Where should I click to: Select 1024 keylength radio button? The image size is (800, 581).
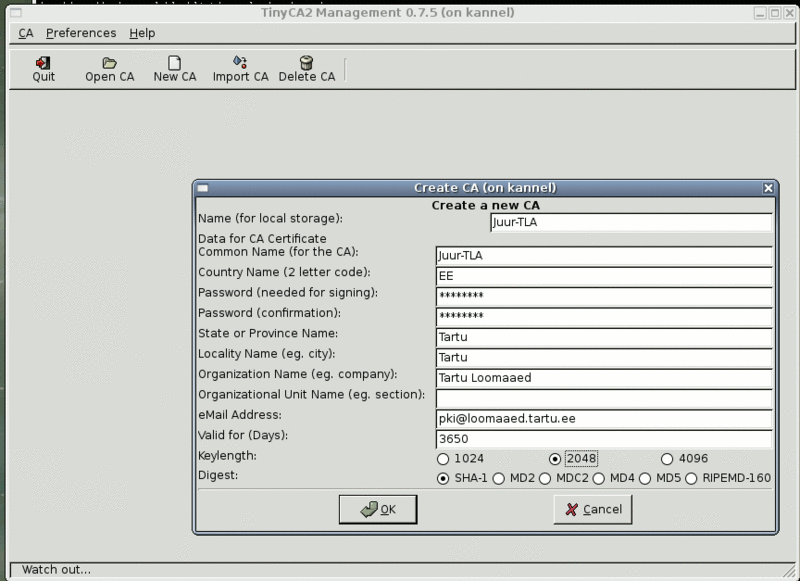pos(443,459)
